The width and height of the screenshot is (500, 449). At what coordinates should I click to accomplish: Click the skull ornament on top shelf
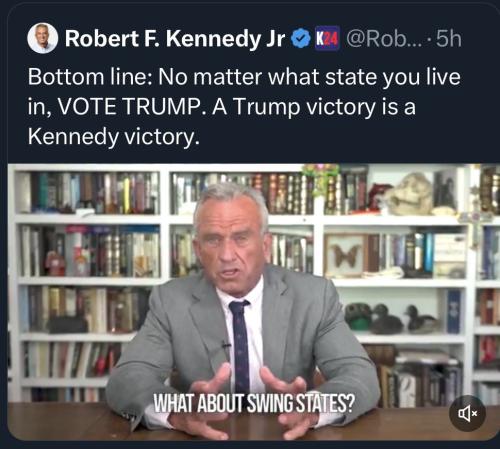coord(407,194)
